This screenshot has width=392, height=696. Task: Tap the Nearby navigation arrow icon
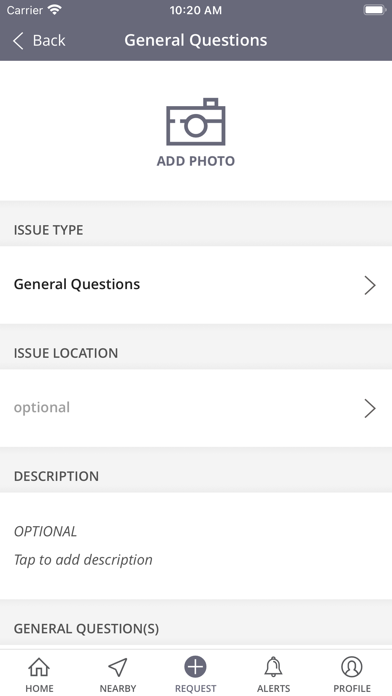tap(118, 667)
